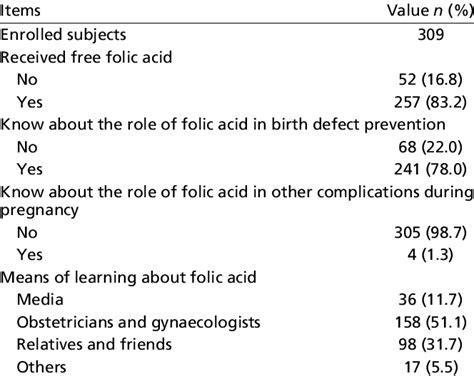Click the other complications during pregnancy heading
The image size is (474, 376).
(237, 201)
